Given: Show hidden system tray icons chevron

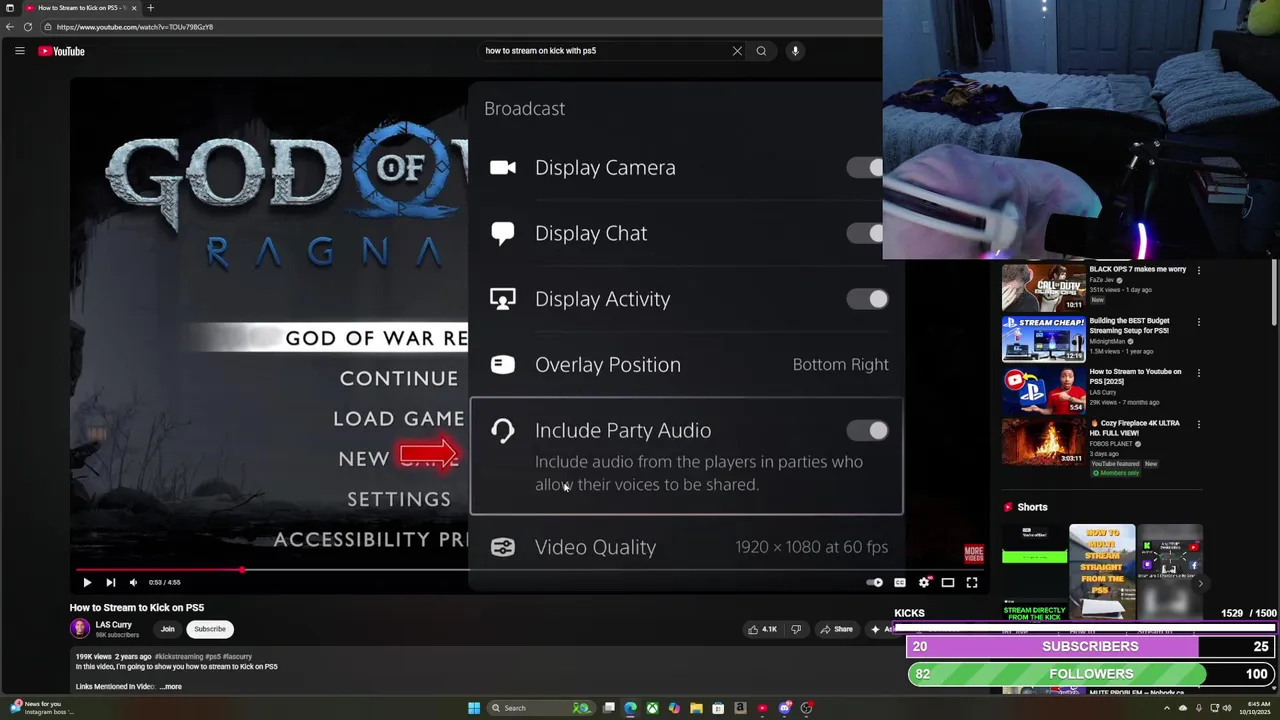Looking at the screenshot, I should [1167, 708].
